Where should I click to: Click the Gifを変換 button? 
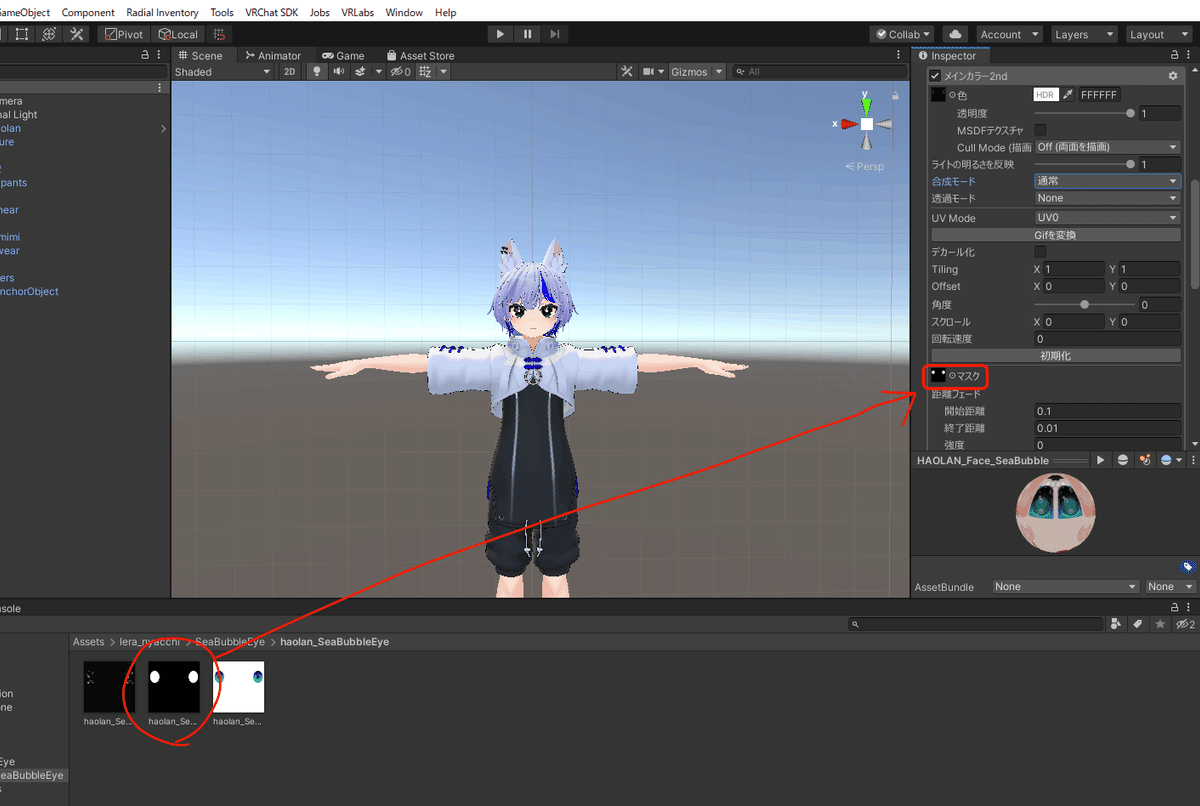coord(1056,235)
